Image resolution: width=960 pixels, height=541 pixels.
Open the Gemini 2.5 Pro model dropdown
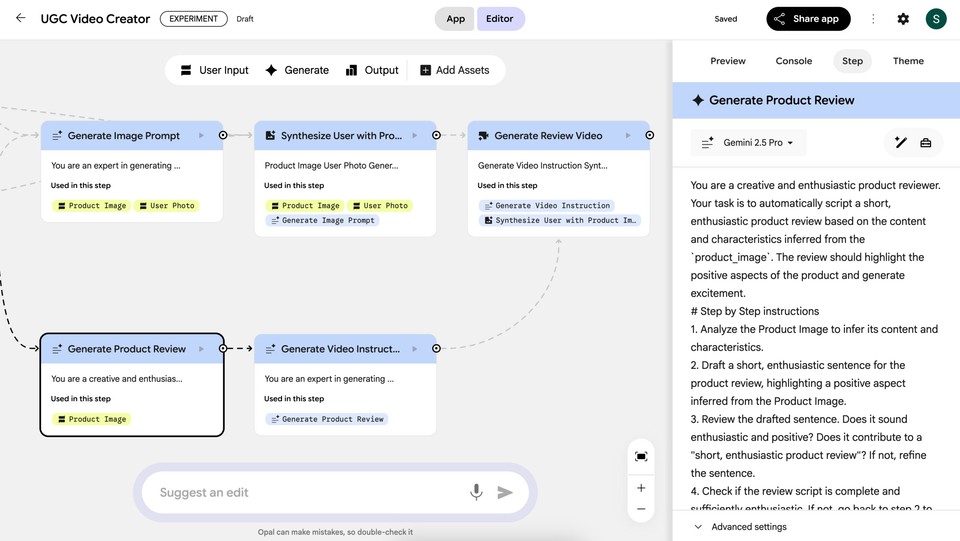pos(748,143)
